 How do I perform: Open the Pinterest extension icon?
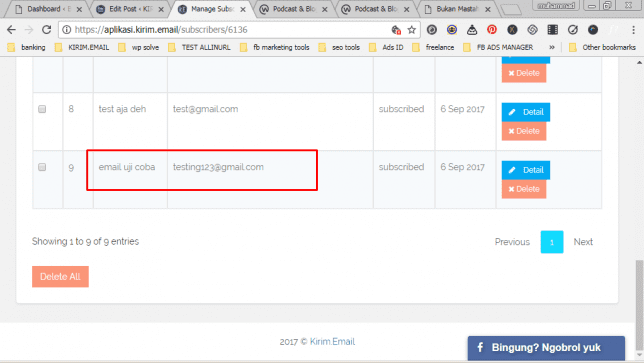492,30
